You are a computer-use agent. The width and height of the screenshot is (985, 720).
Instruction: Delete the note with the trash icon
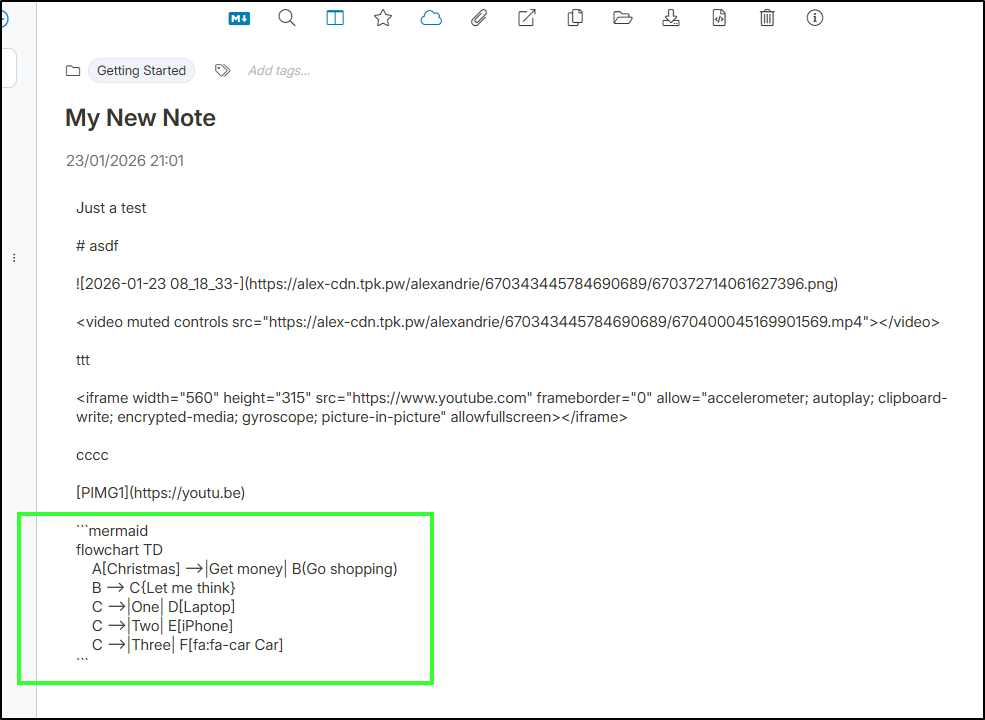(767, 18)
